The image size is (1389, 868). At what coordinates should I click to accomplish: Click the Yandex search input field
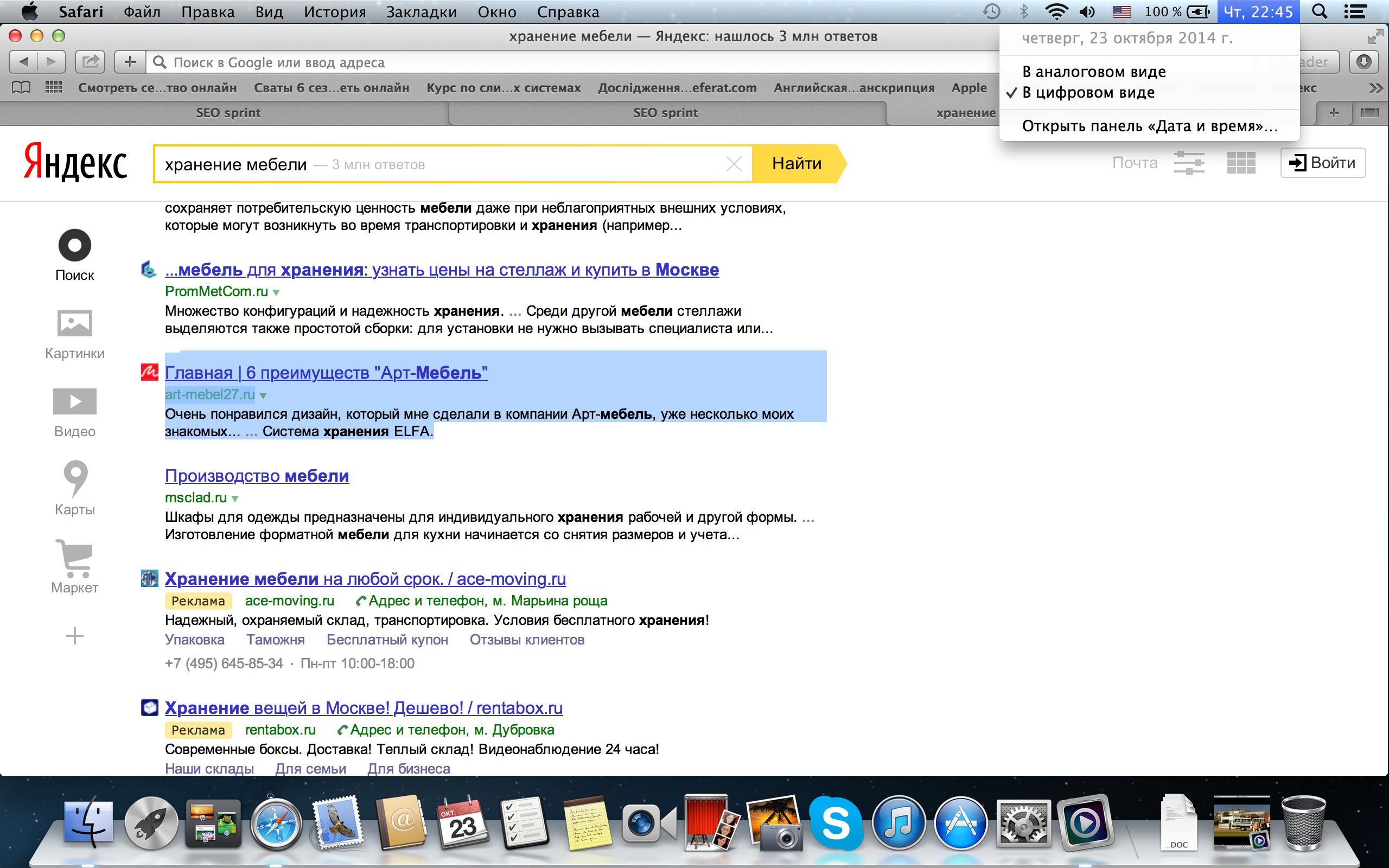coord(517,165)
